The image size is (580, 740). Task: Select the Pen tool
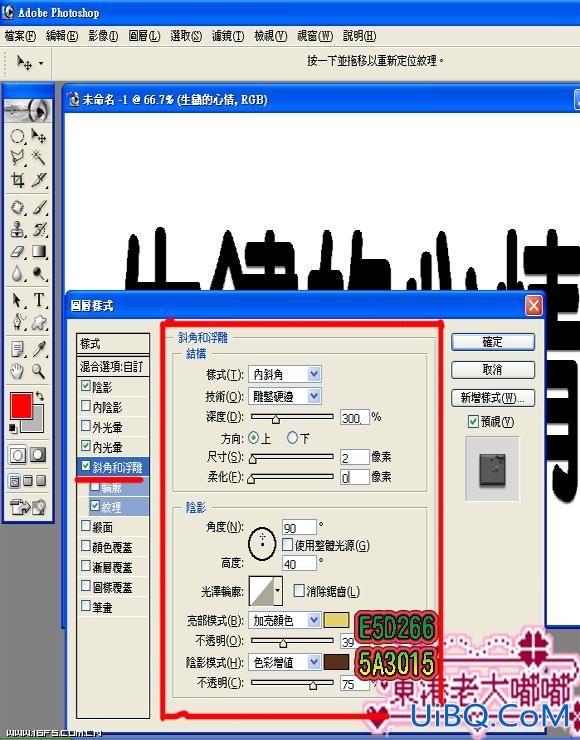[17, 322]
